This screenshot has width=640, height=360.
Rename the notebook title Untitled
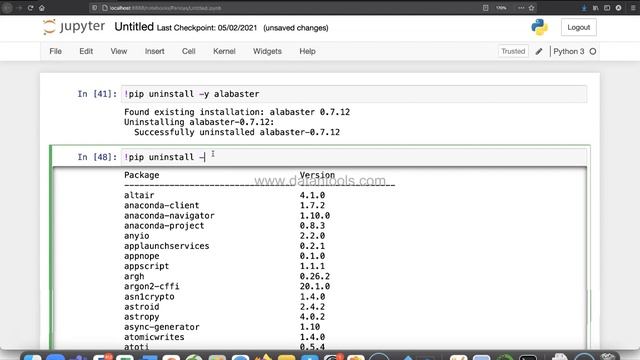point(134,27)
